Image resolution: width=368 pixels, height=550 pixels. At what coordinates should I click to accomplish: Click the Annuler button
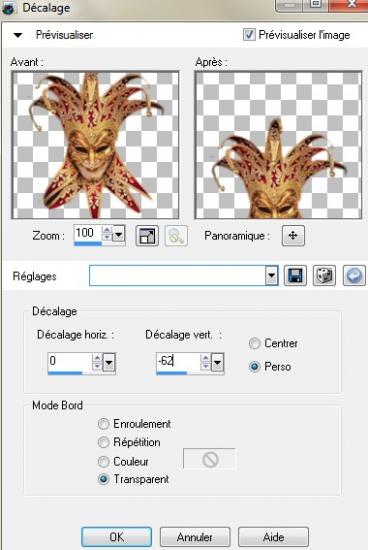[195, 537]
